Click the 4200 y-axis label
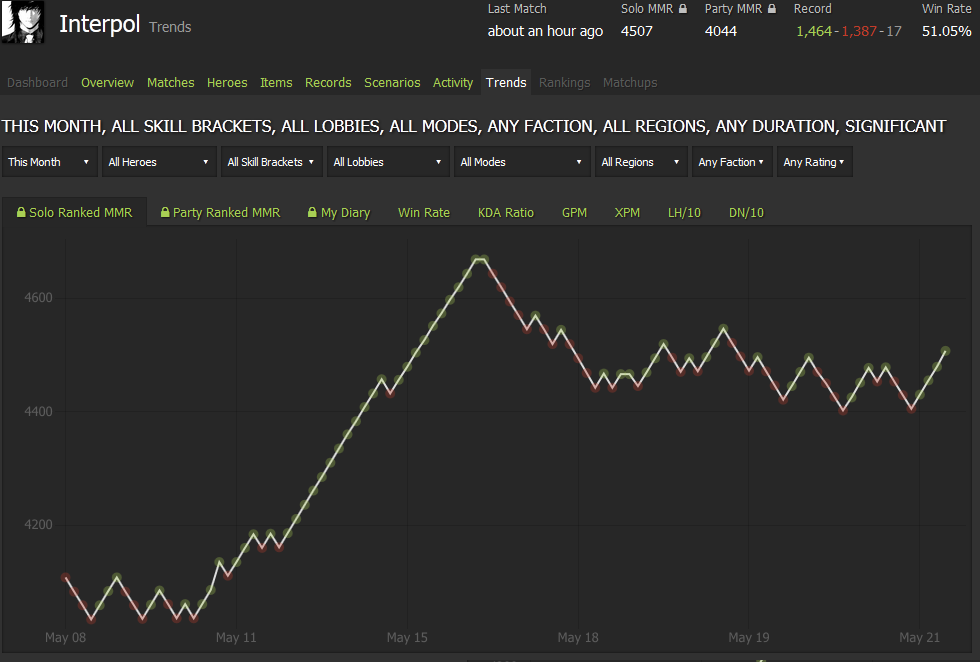The width and height of the screenshot is (980, 662). pyautogui.click(x=38, y=524)
